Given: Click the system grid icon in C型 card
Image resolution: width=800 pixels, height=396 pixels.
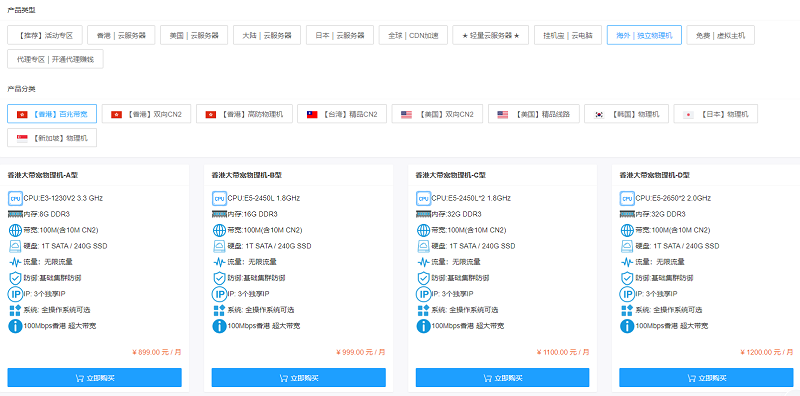Looking at the screenshot, I should coord(423,310).
